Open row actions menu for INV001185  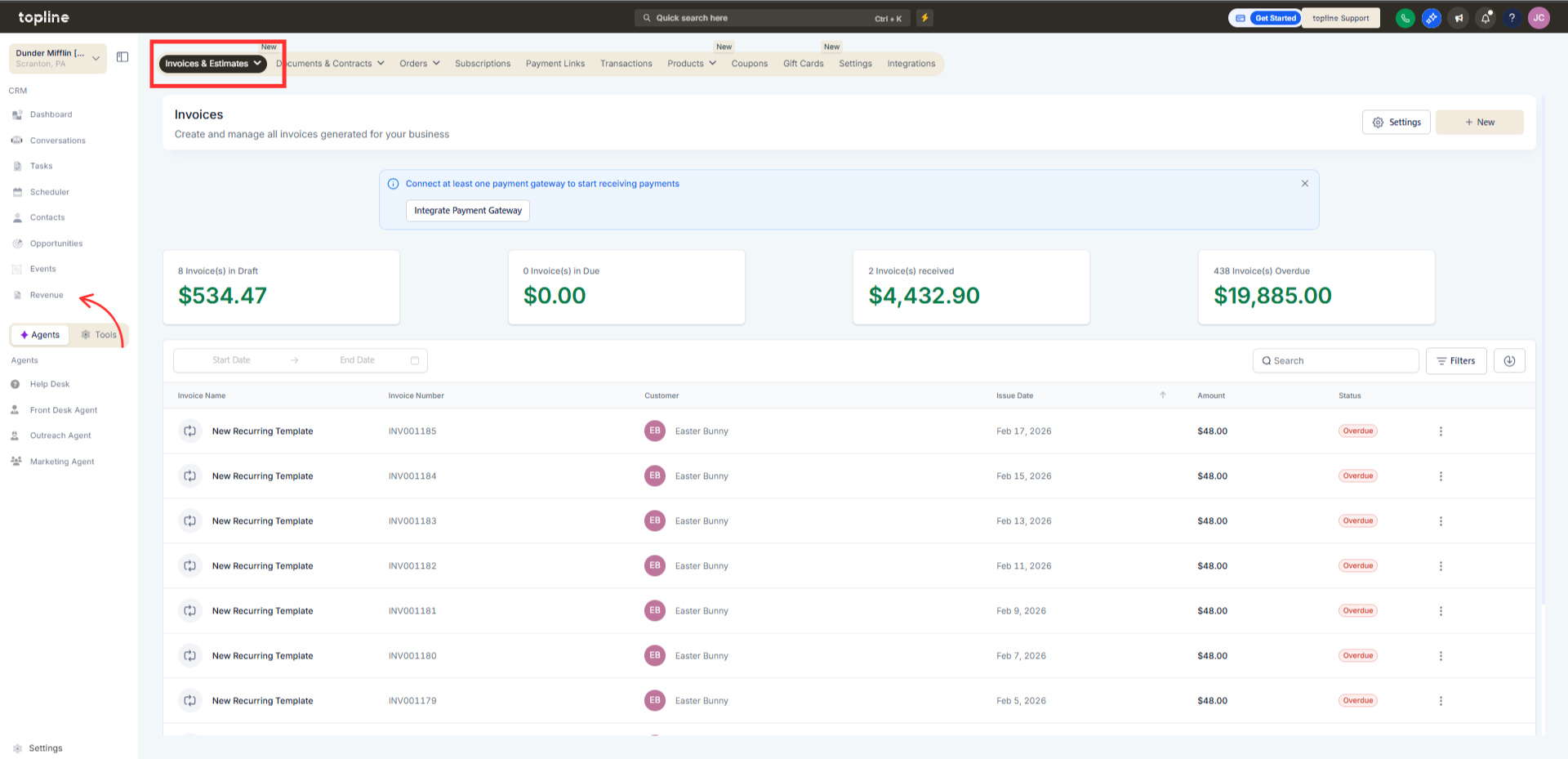coord(1441,431)
